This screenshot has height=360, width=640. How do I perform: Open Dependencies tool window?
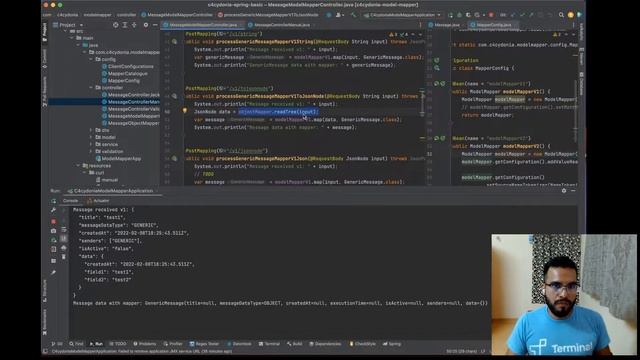325,344
